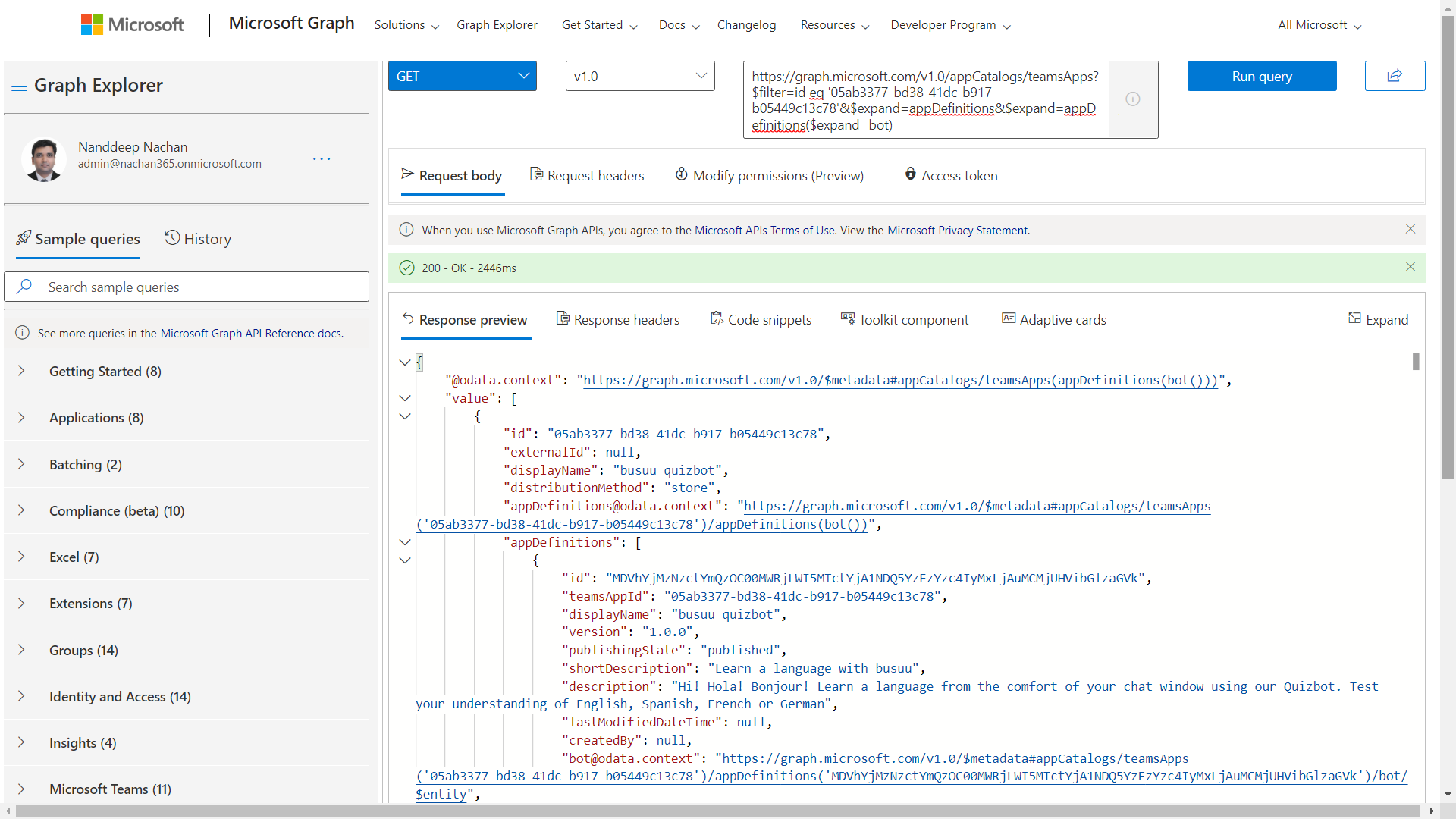Click the share query icon button
1456x819 pixels.
click(x=1394, y=76)
